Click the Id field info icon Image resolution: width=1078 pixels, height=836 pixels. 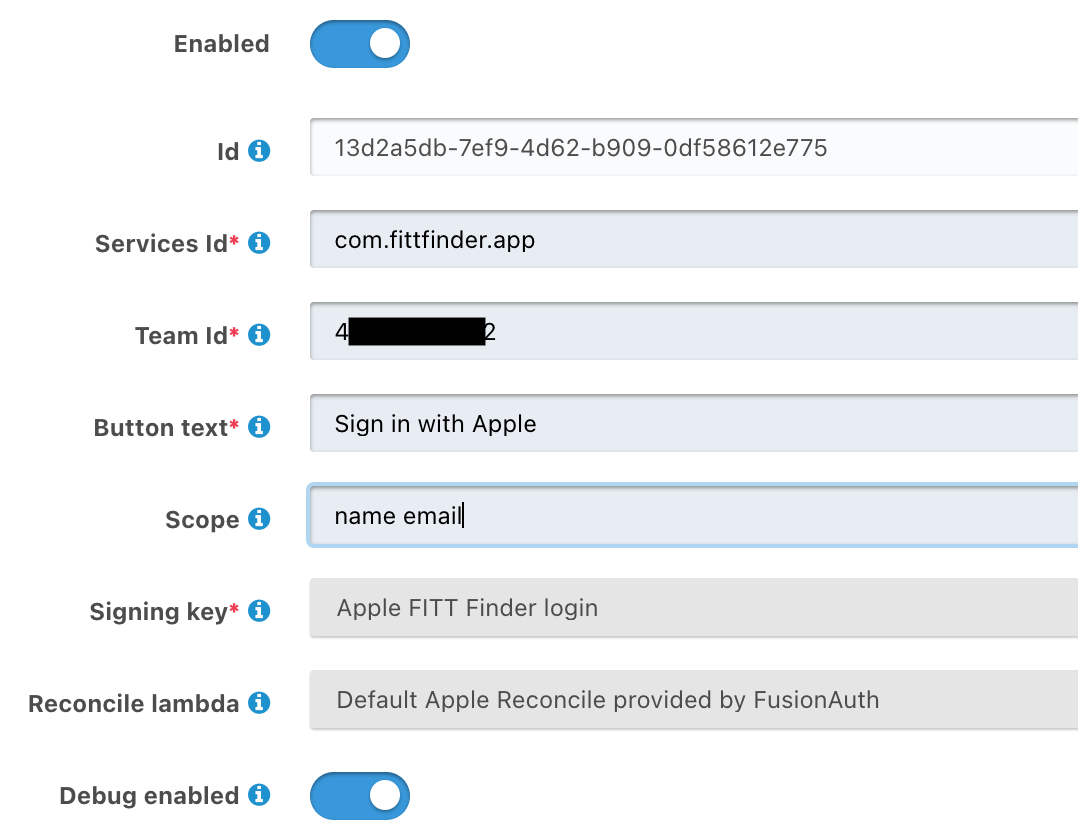[259, 151]
